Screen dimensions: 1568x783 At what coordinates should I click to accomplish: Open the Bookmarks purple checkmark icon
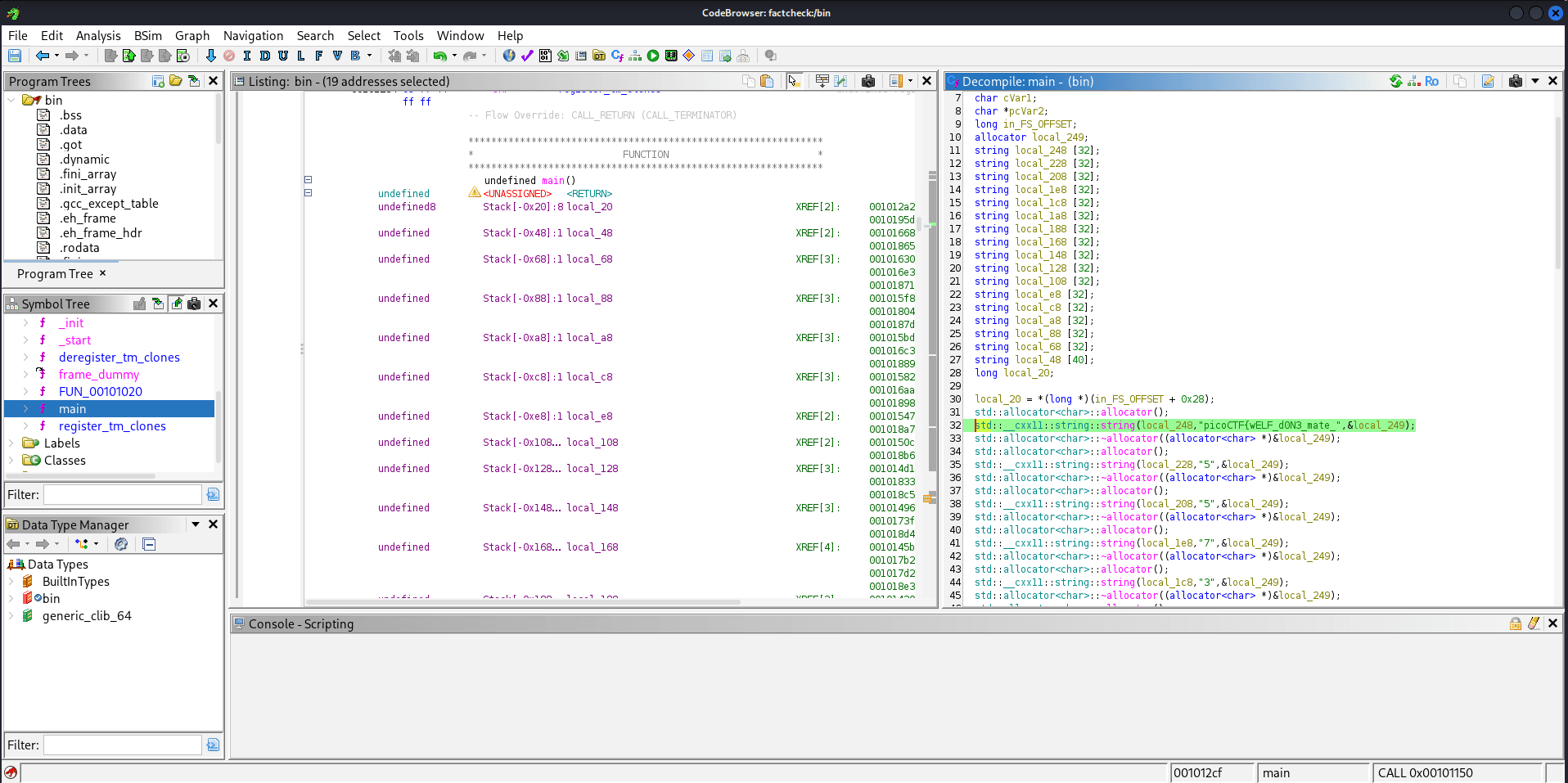coord(527,56)
